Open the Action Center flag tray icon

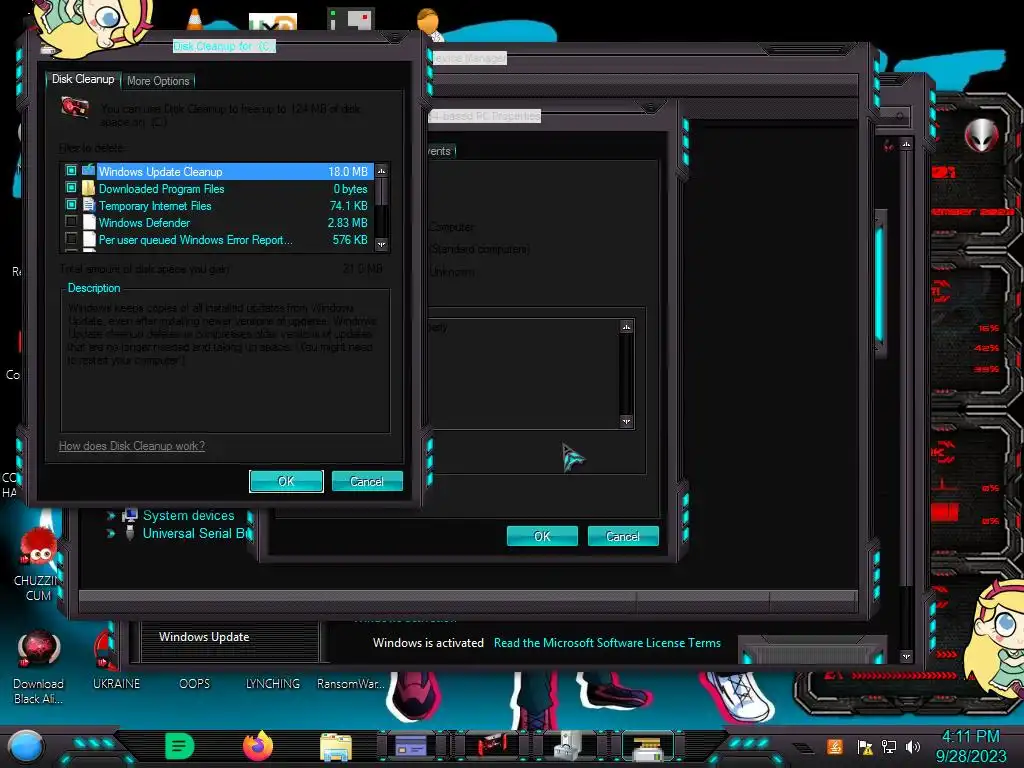point(865,747)
